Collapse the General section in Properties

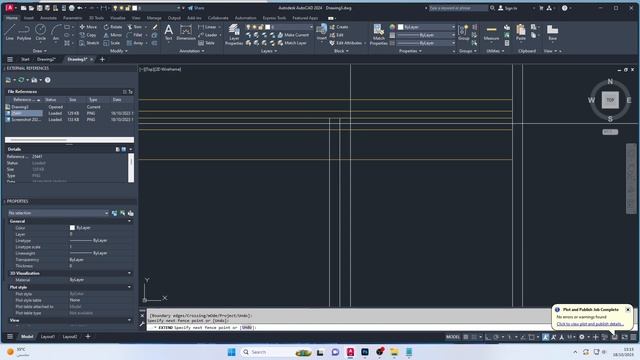point(129,221)
